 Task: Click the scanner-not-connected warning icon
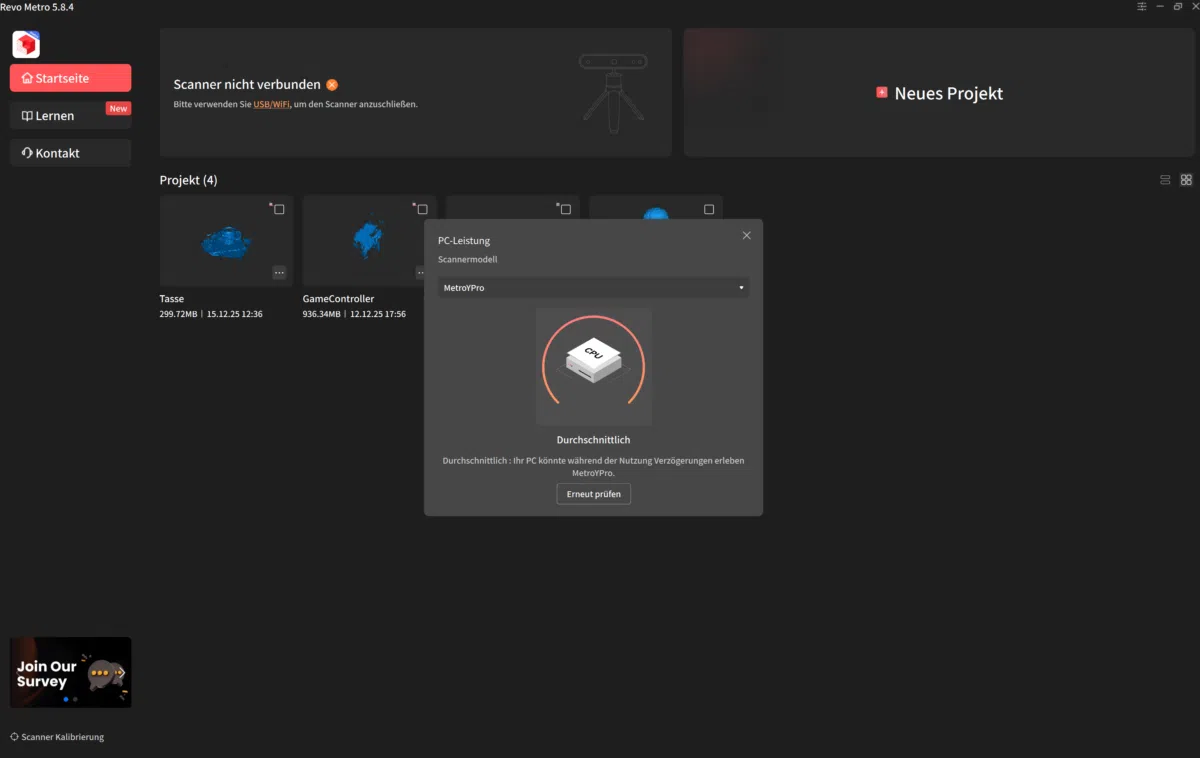click(x=332, y=84)
